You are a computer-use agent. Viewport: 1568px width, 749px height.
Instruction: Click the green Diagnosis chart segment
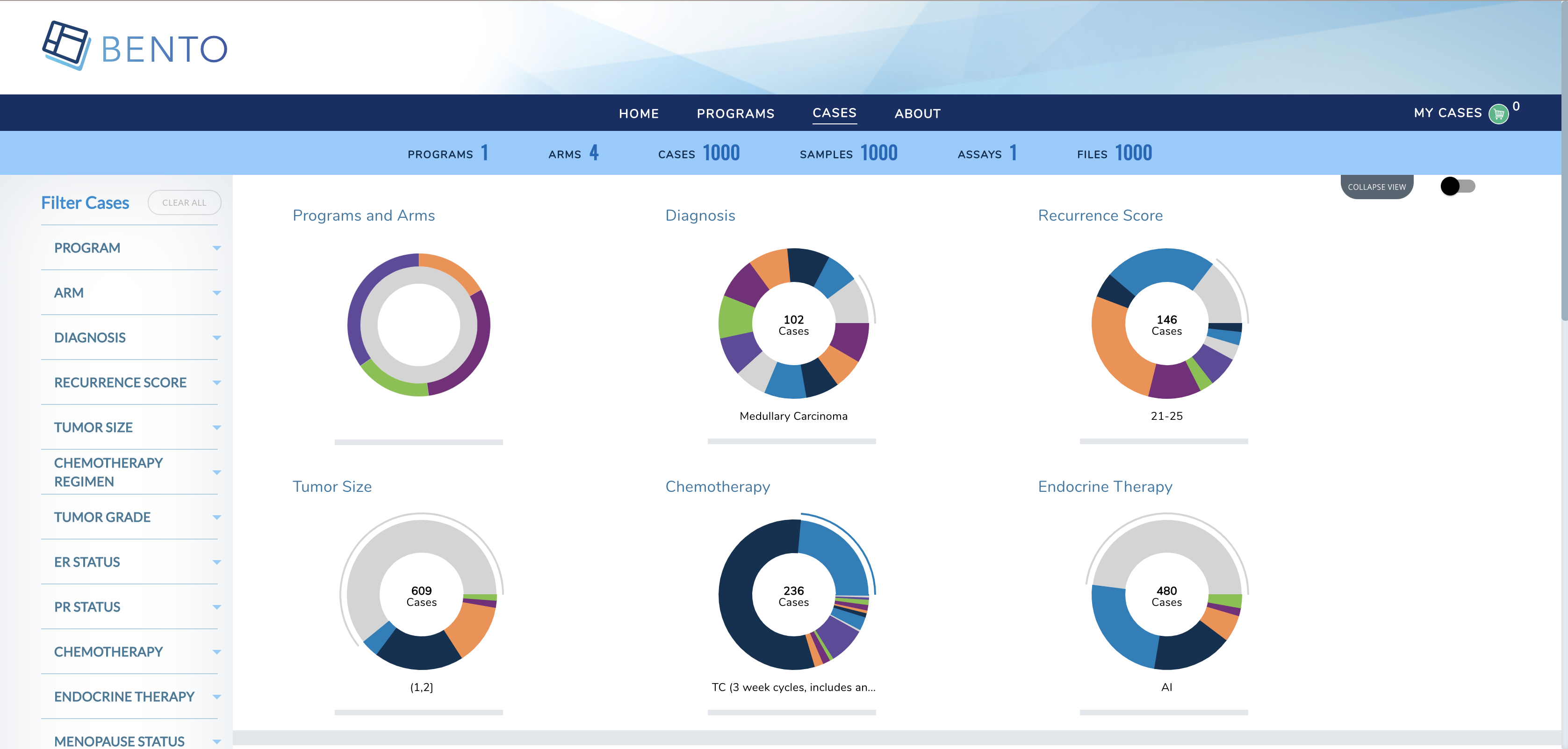(735, 317)
